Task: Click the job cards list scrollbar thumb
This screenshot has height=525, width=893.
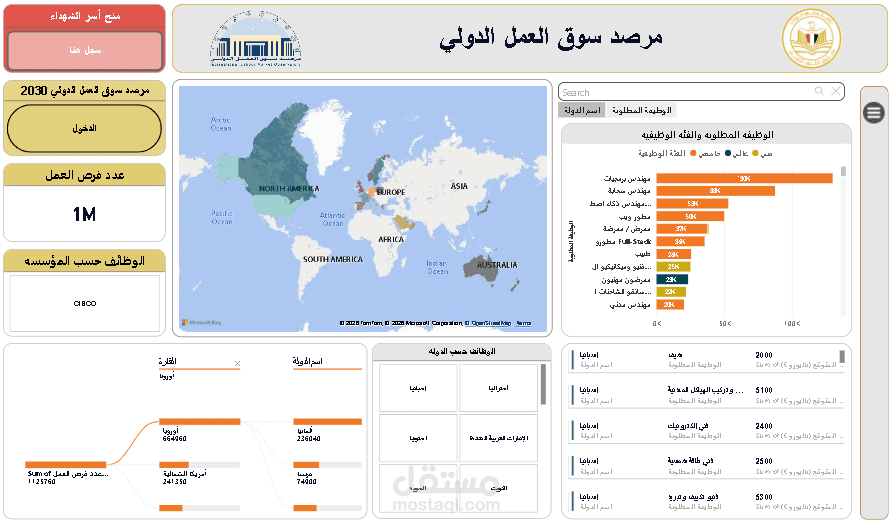Action: point(842,357)
